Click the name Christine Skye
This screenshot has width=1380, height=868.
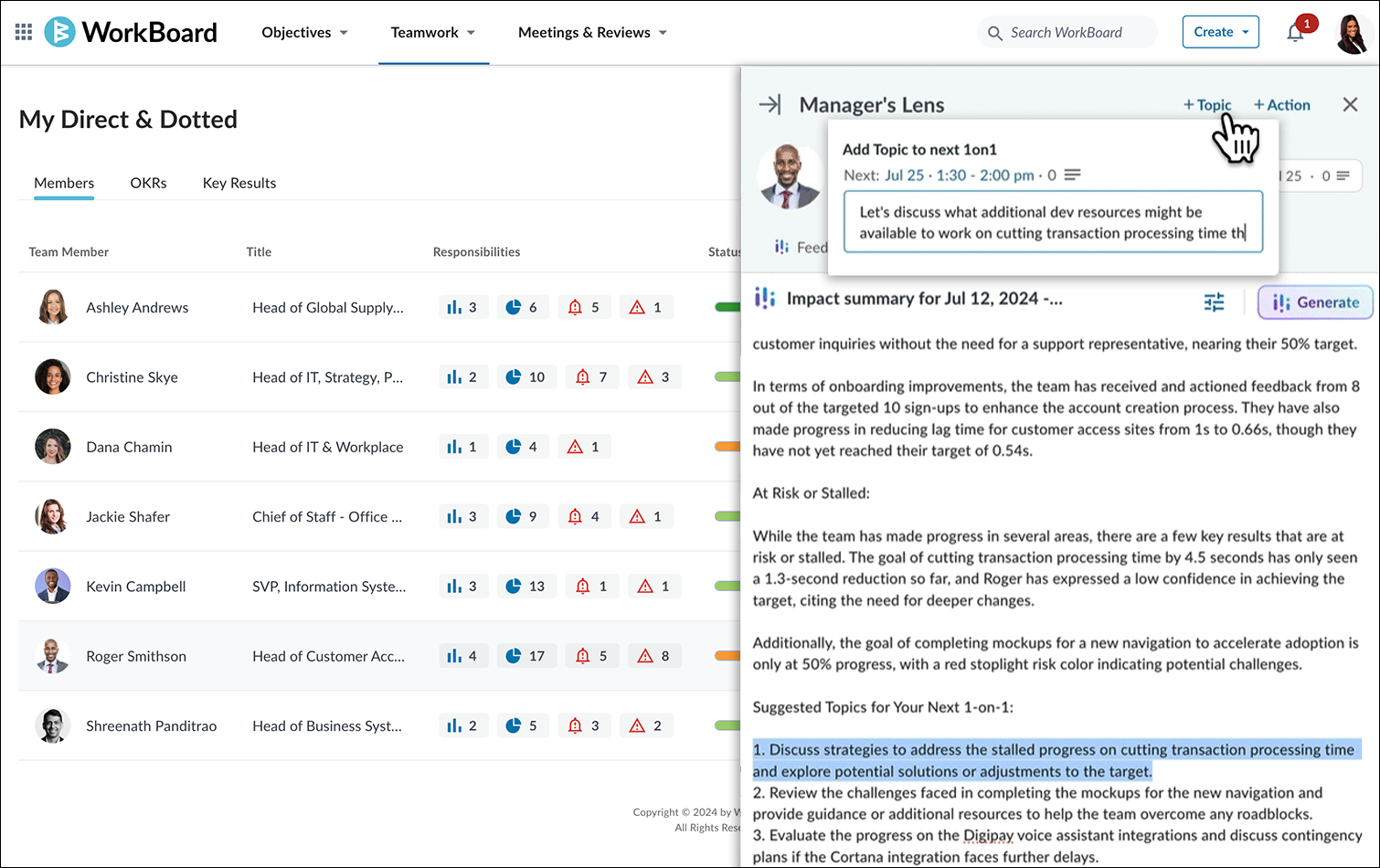click(x=132, y=376)
